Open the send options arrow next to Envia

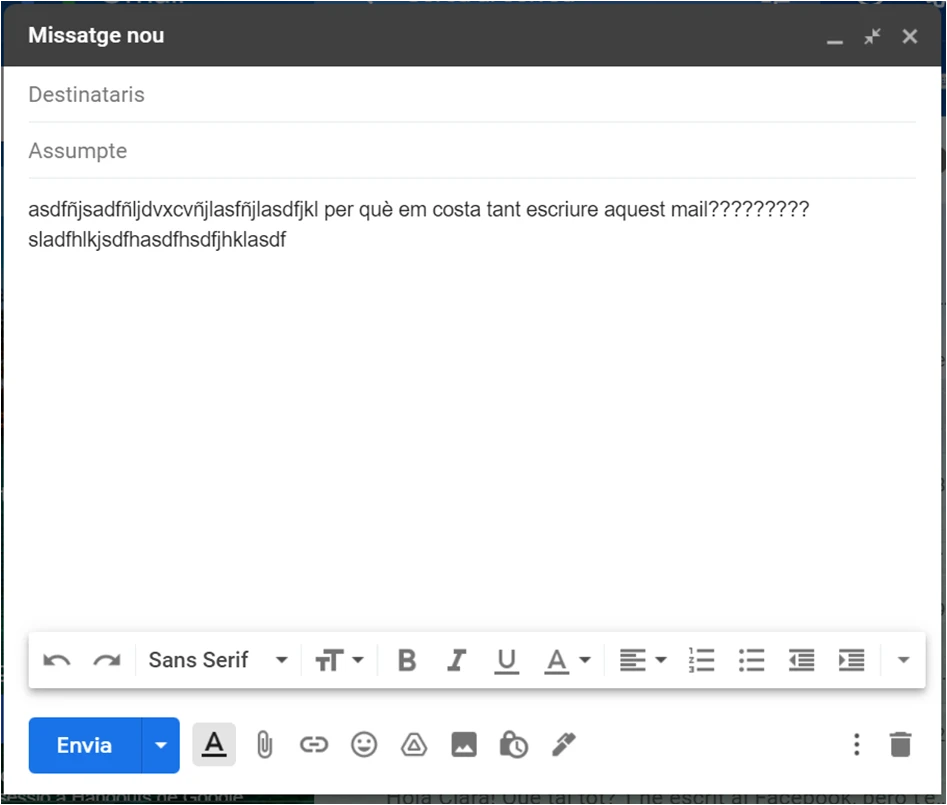161,745
